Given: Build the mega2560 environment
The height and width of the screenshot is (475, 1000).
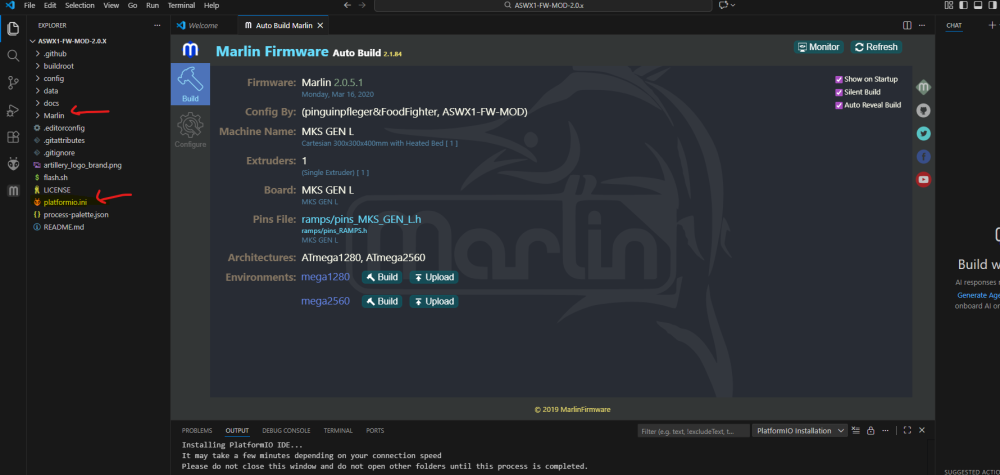Looking at the screenshot, I should [382, 301].
